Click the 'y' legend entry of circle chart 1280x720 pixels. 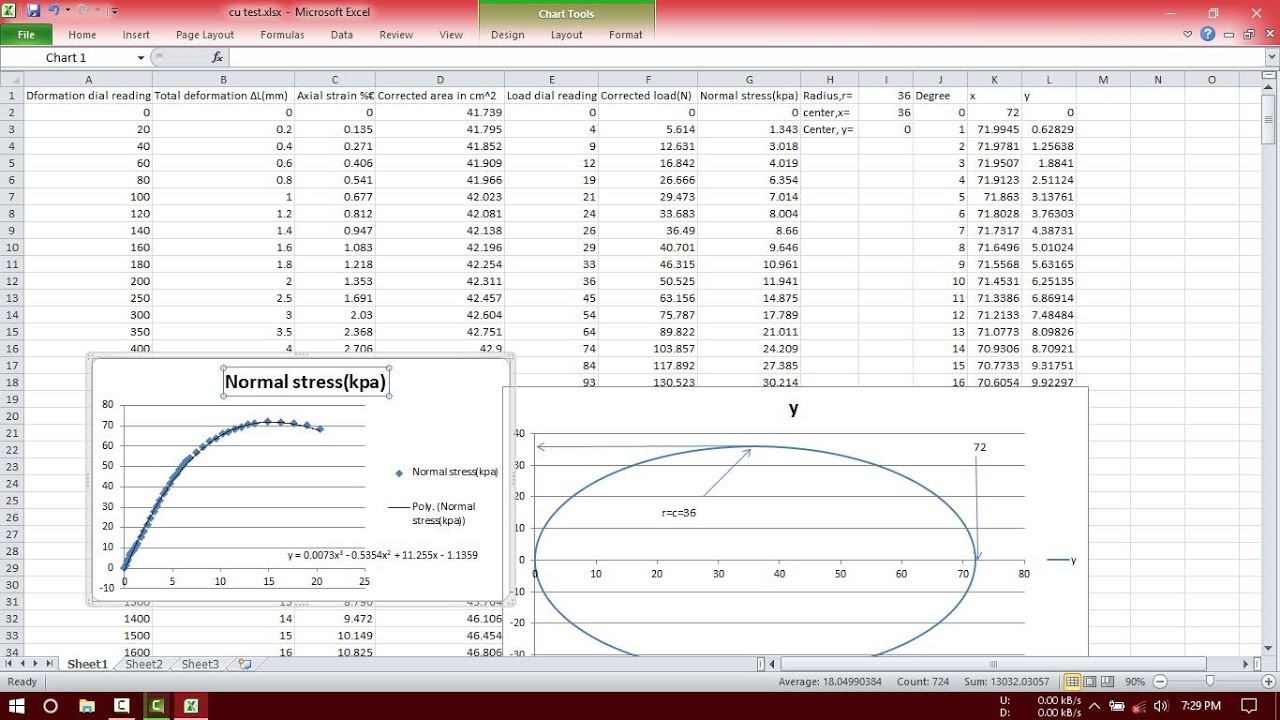click(1062, 560)
